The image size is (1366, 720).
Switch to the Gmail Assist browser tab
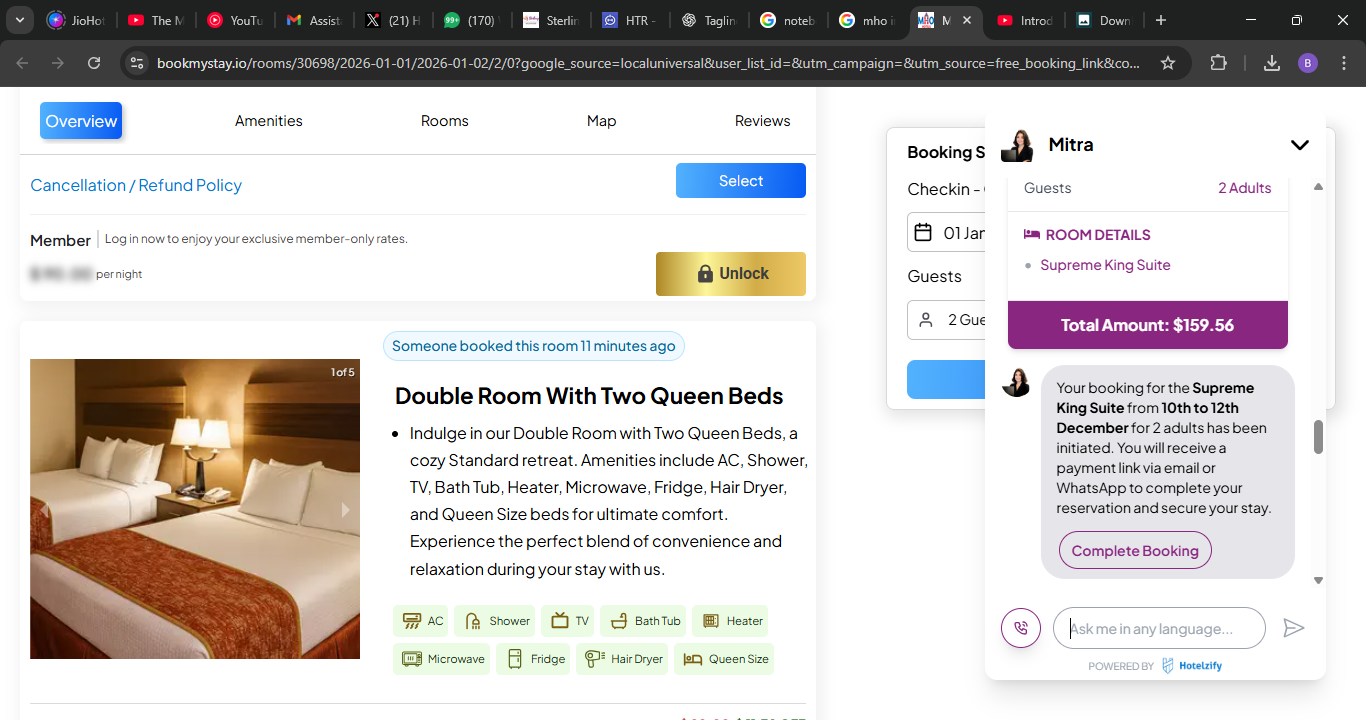pyautogui.click(x=312, y=20)
